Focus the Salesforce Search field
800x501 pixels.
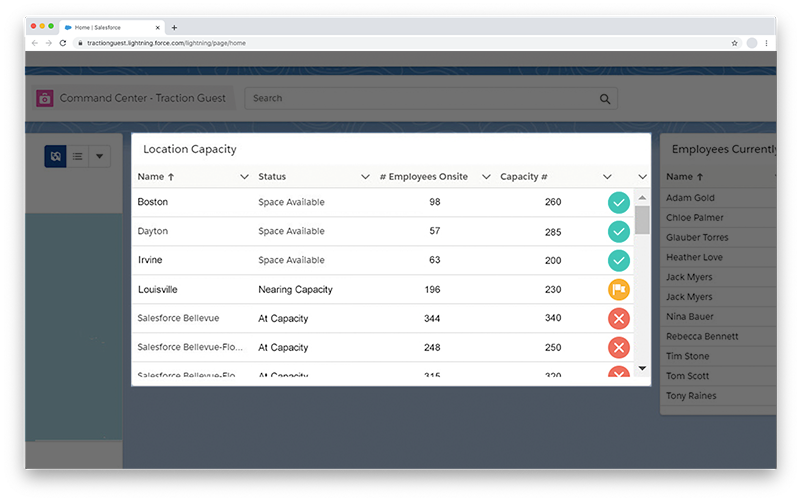[x=431, y=98]
